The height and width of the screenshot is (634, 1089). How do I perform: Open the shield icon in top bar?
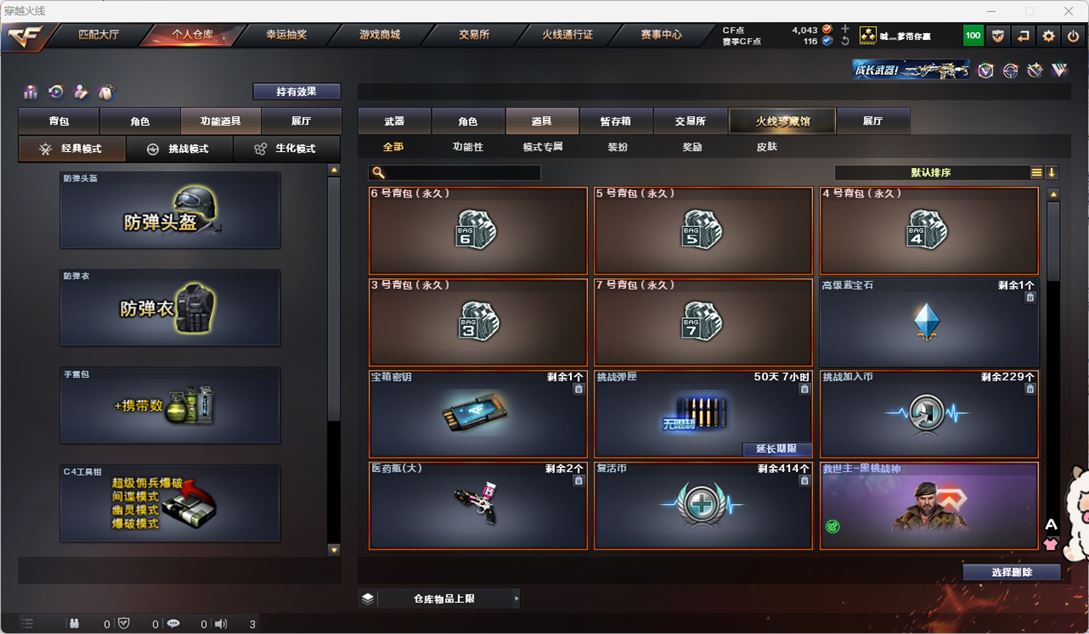point(998,35)
